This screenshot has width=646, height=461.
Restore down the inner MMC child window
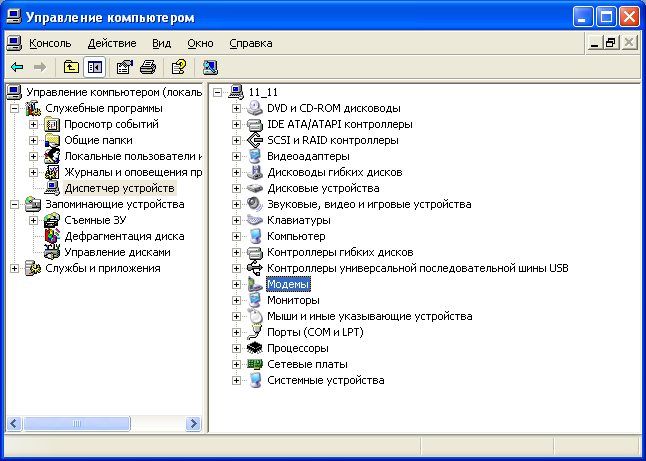tap(611, 43)
